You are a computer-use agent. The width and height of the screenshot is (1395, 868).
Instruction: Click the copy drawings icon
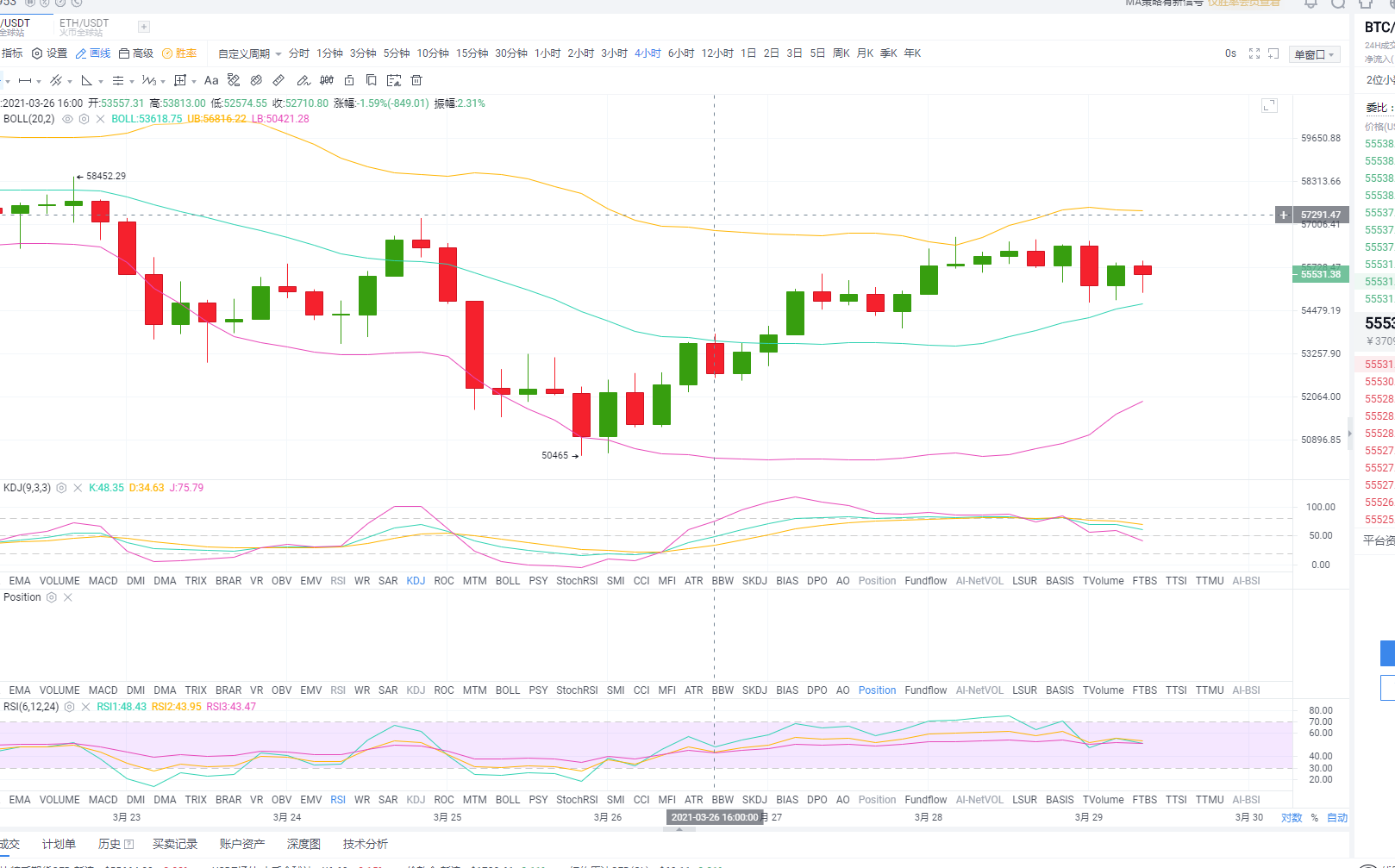click(372, 80)
